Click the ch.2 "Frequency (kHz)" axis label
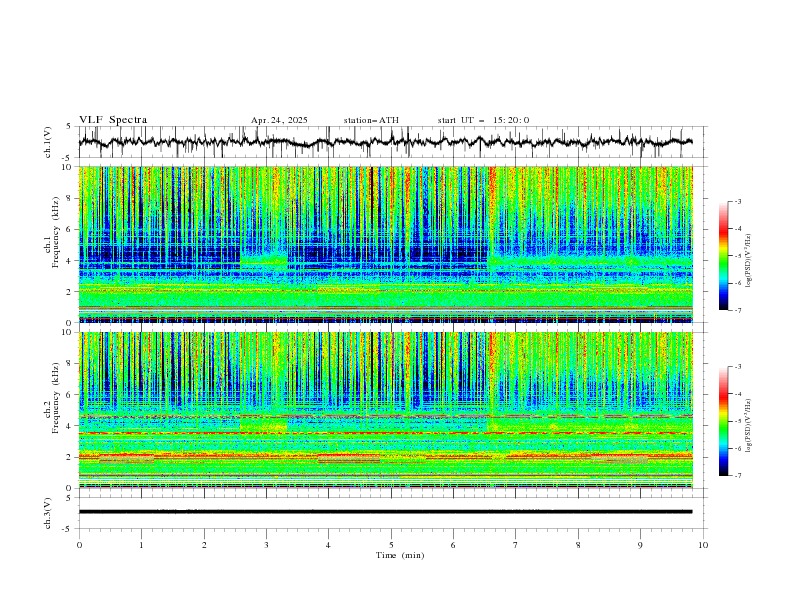Screen dimensions: 792x612 pyautogui.click(x=55, y=398)
